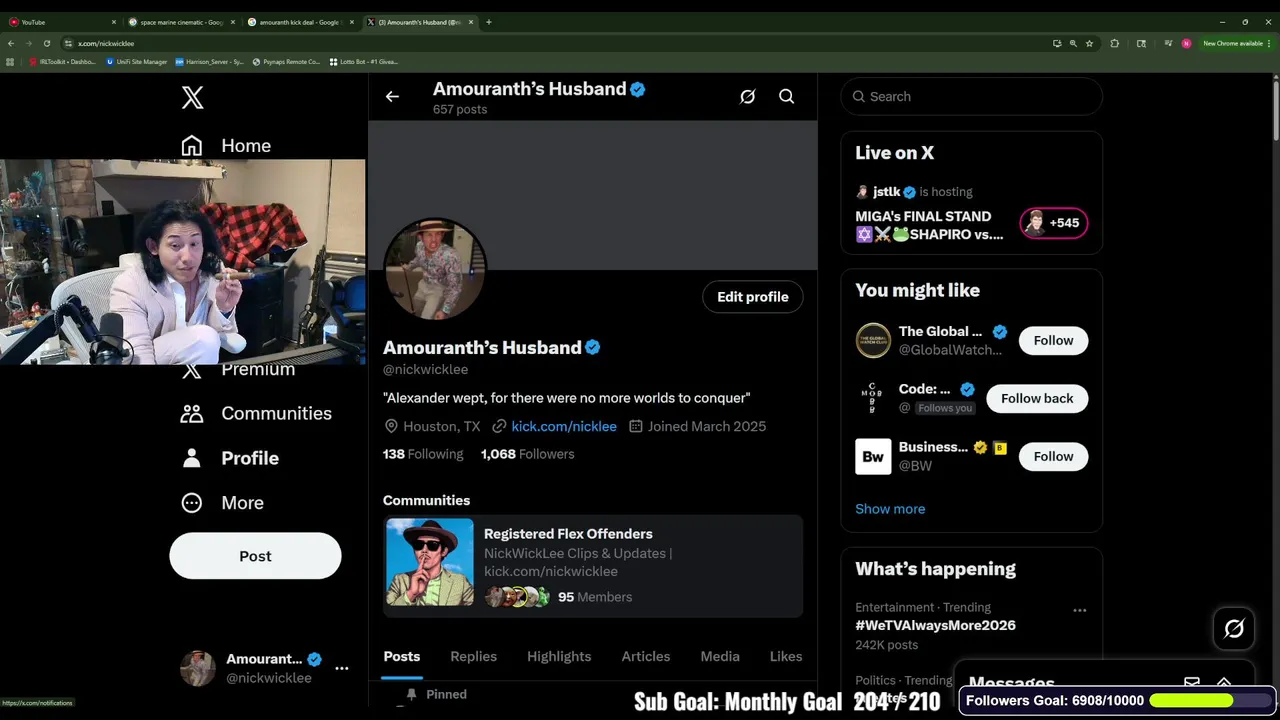Open Home from X sidebar
Screen dimensions: 1280x720
tap(226, 146)
